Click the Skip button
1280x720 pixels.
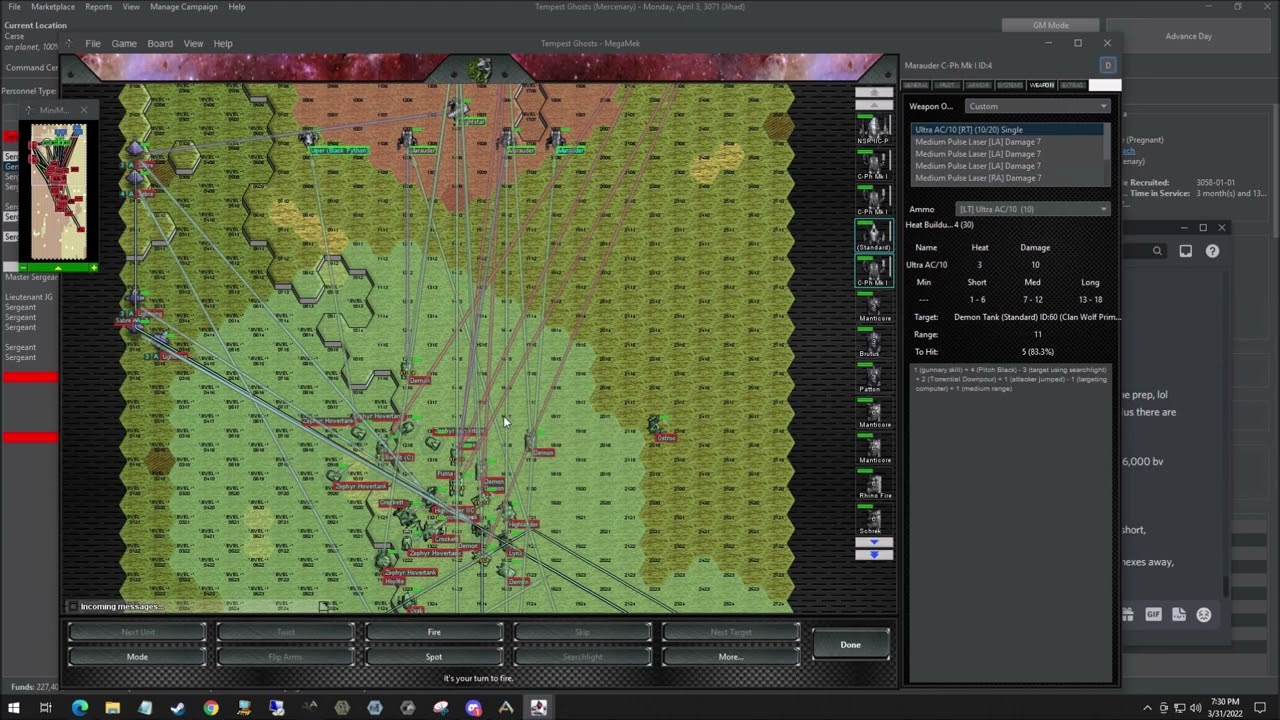pos(582,632)
